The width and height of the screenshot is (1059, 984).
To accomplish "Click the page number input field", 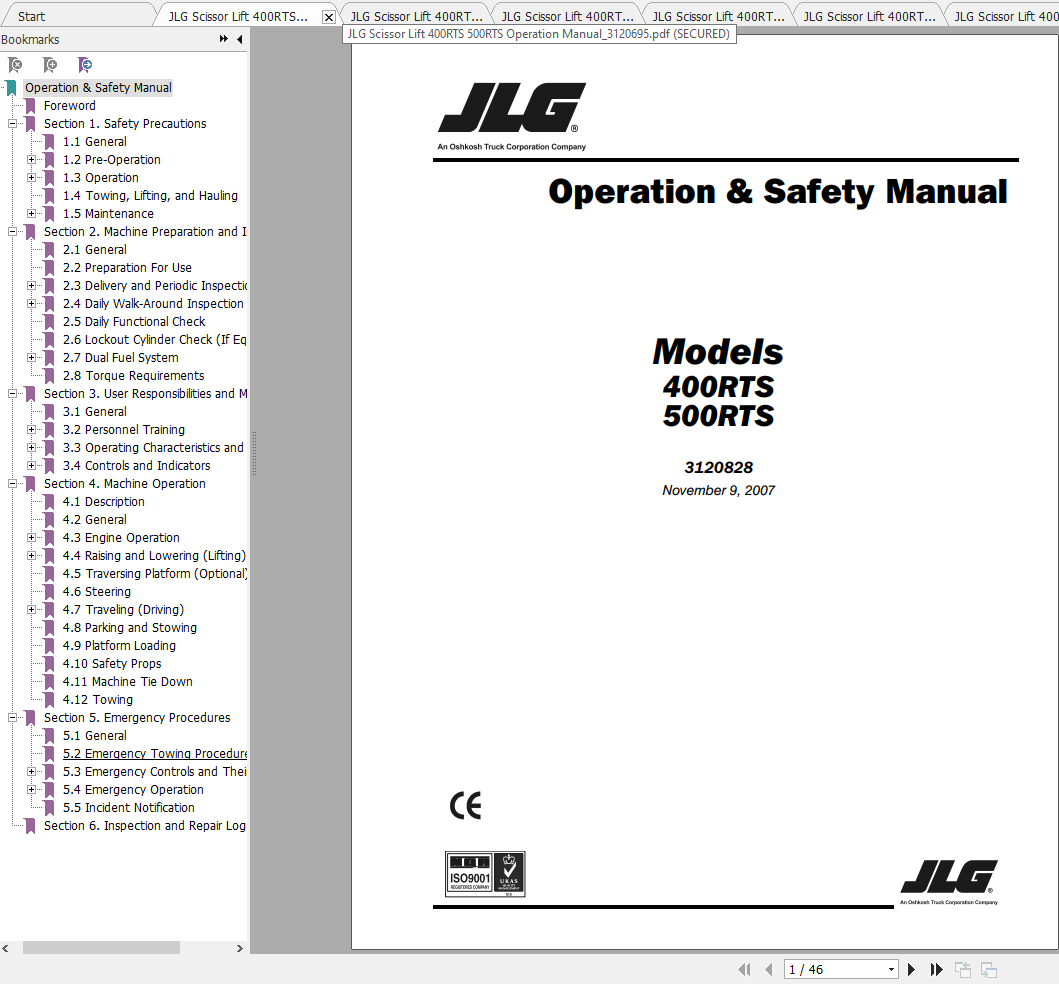I will click(x=835, y=970).
